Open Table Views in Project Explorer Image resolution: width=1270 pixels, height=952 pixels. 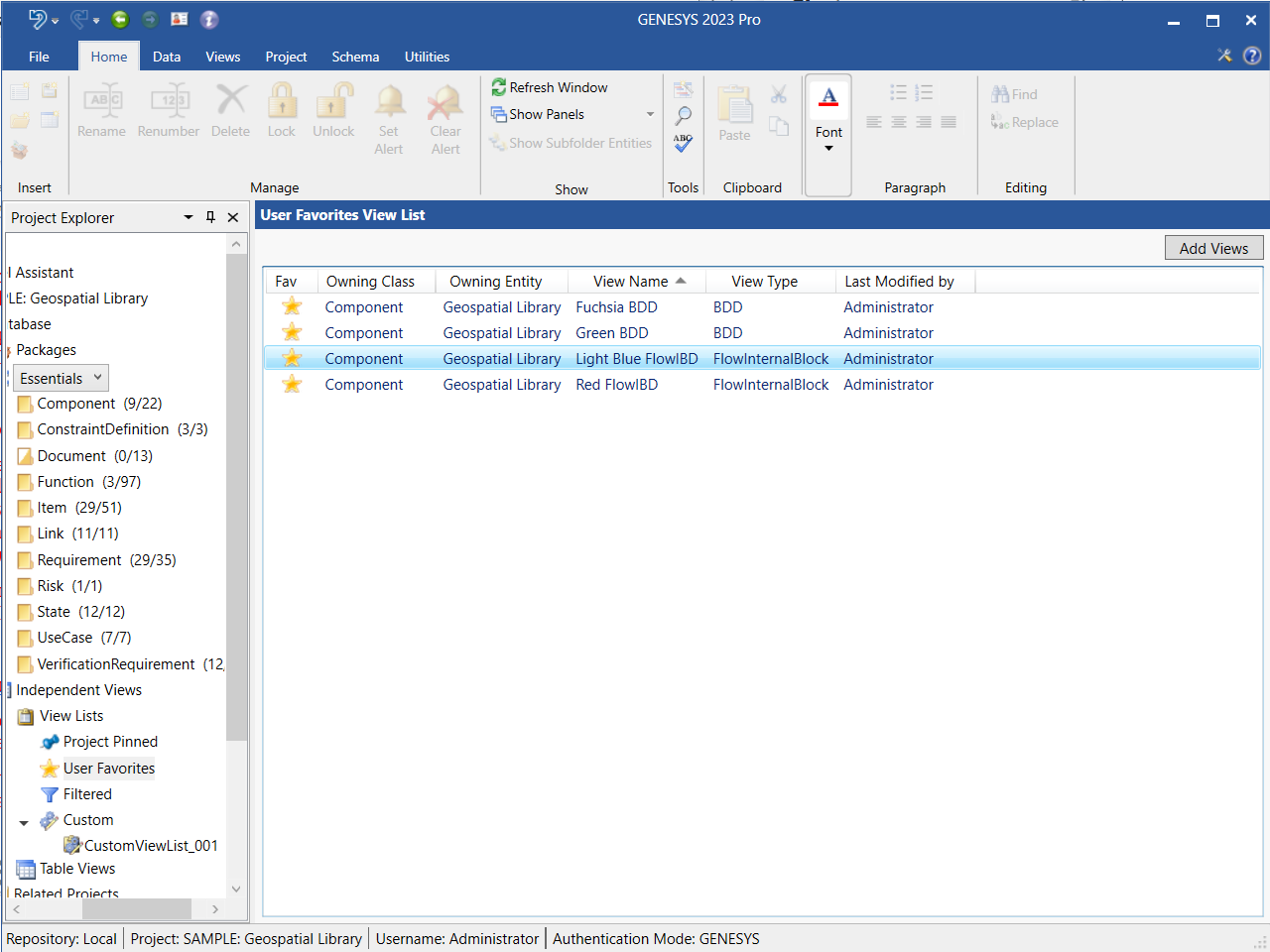click(x=77, y=869)
